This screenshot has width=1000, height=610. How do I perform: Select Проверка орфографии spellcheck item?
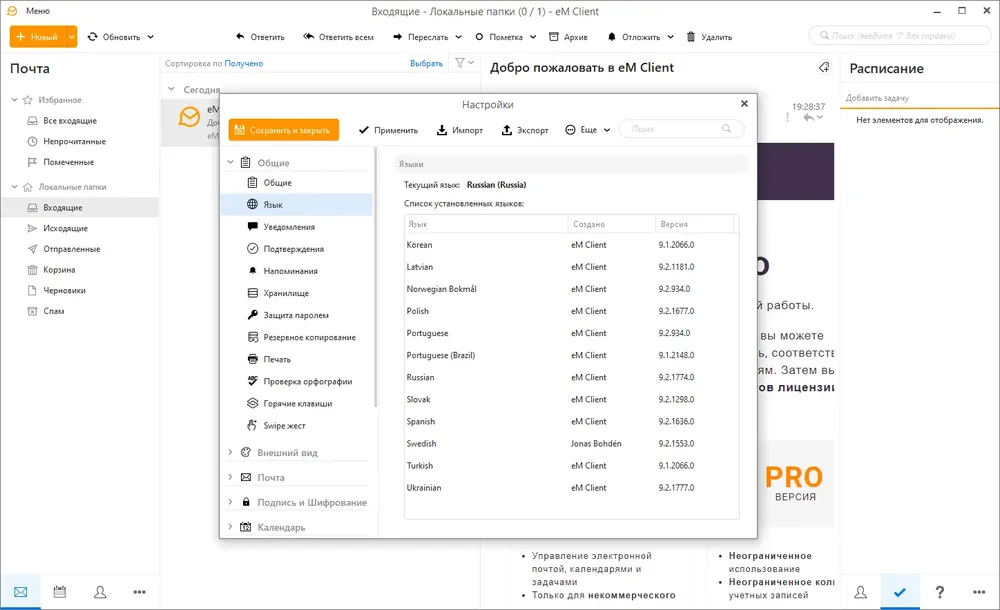coord(297,382)
